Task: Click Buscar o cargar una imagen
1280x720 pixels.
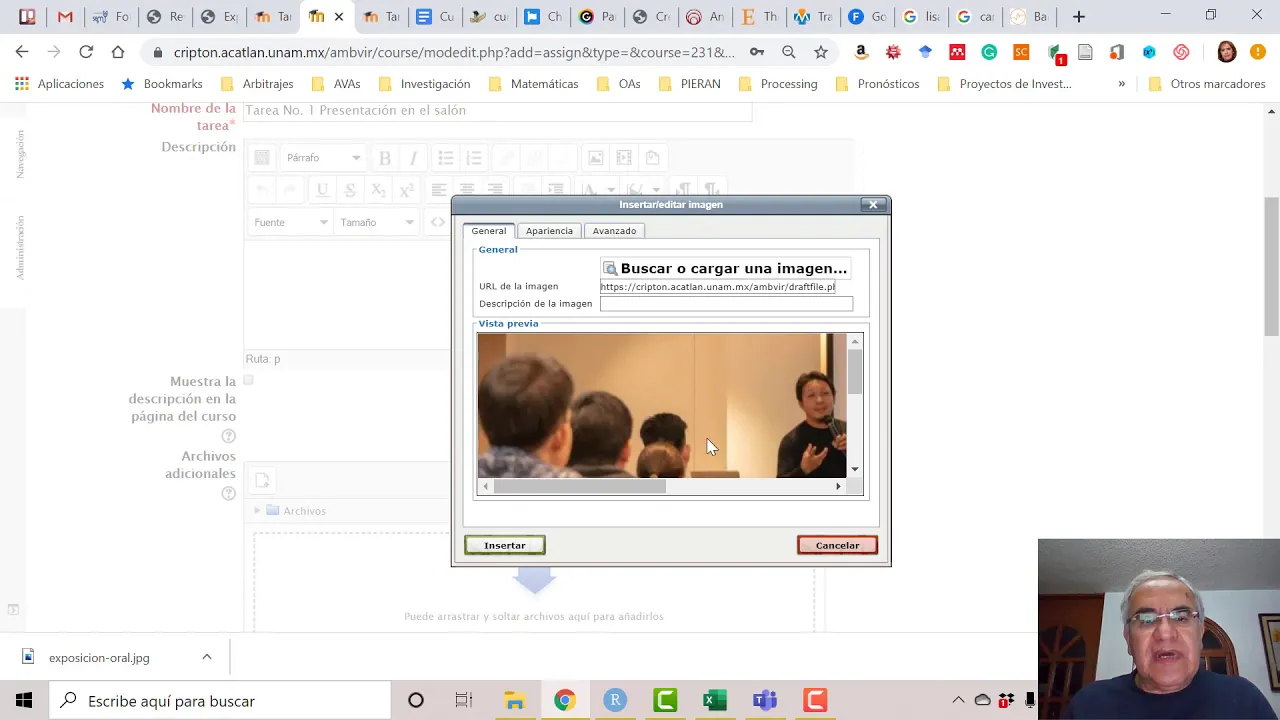Action: (726, 268)
